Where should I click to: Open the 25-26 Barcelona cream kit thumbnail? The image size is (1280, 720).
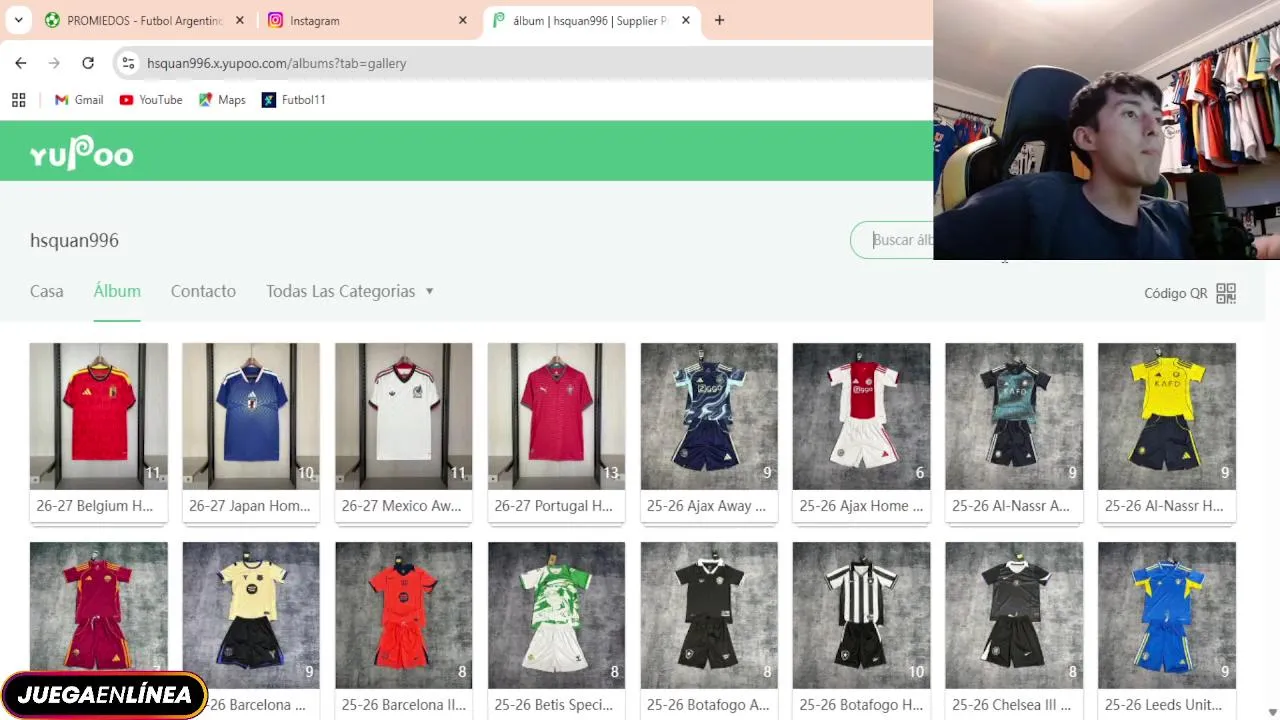pos(251,615)
